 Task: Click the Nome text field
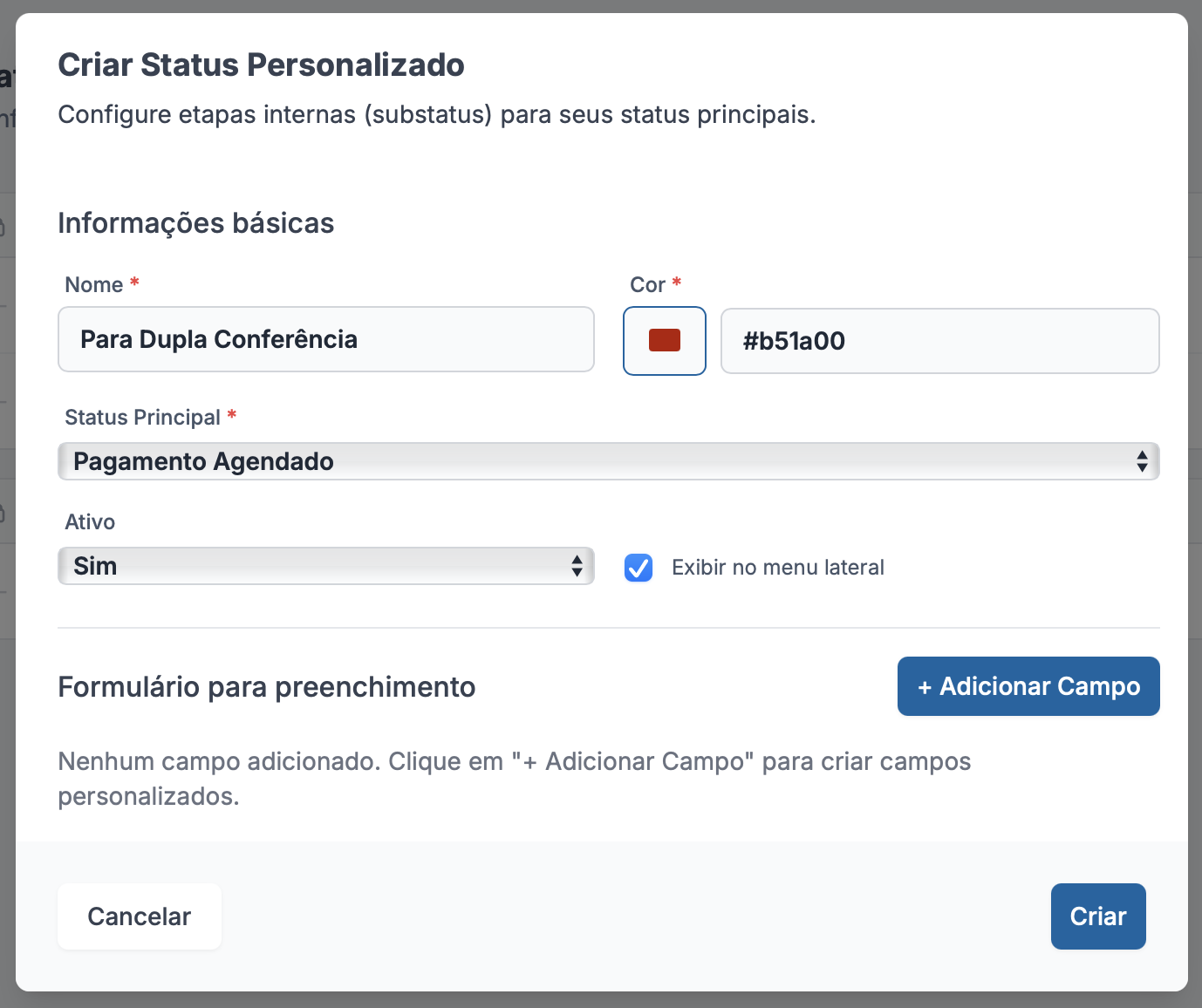click(325, 339)
